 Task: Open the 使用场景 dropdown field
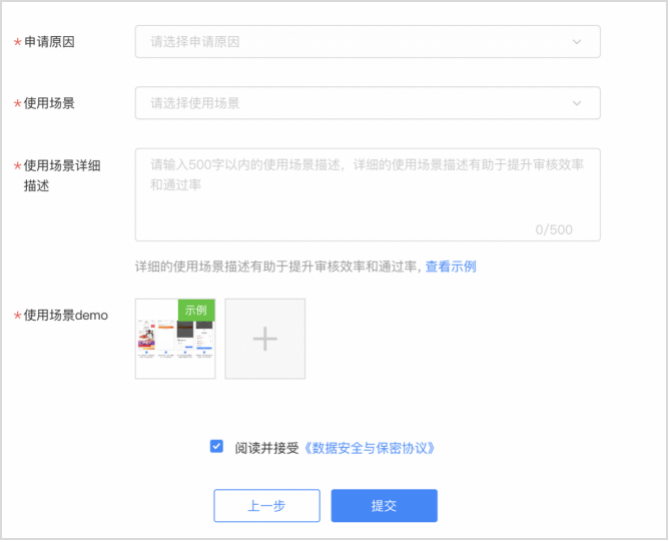[x=350, y=103]
